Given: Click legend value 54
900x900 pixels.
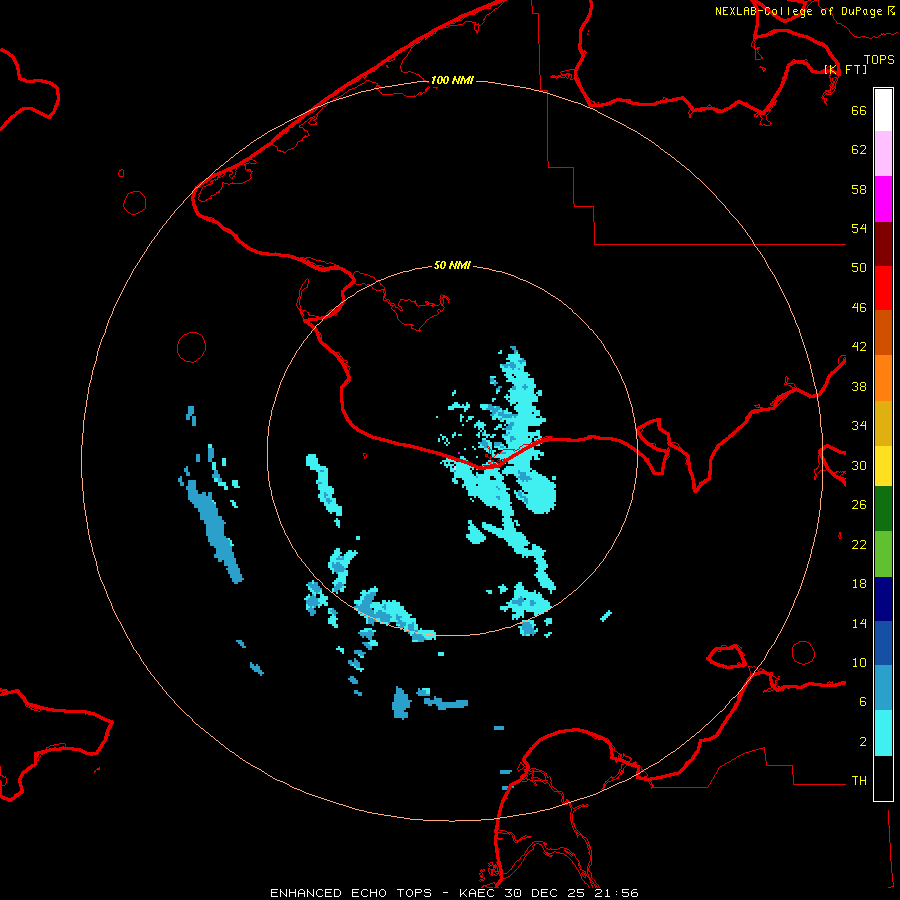Looking at the screenshot, I should click(x=859, y=228).
